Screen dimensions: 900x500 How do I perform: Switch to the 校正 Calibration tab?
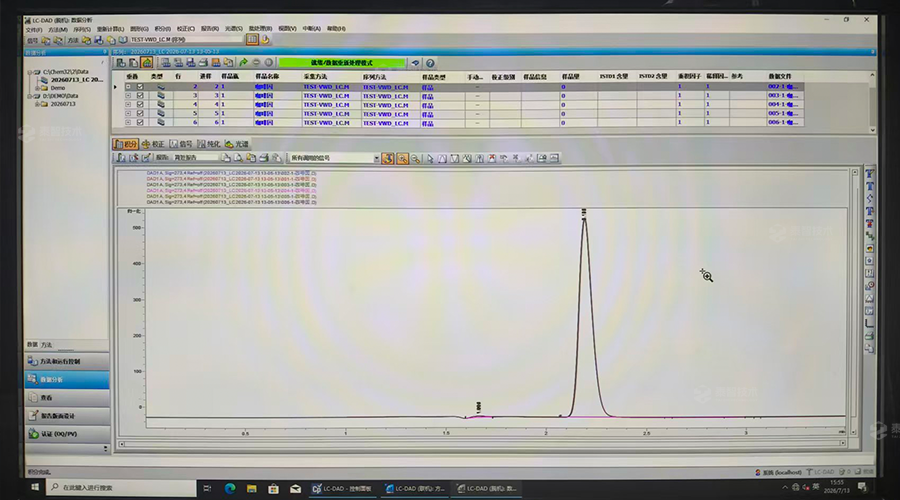tap(153, 144)
